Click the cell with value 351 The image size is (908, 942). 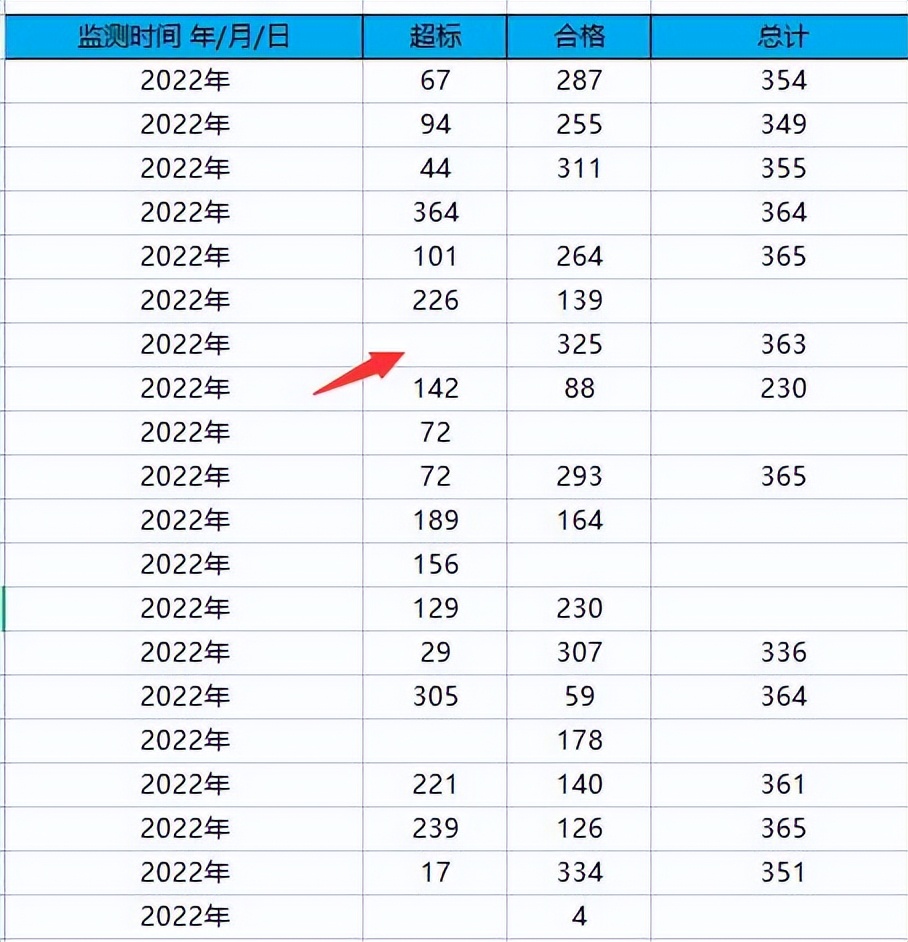[x=779, y=872]
